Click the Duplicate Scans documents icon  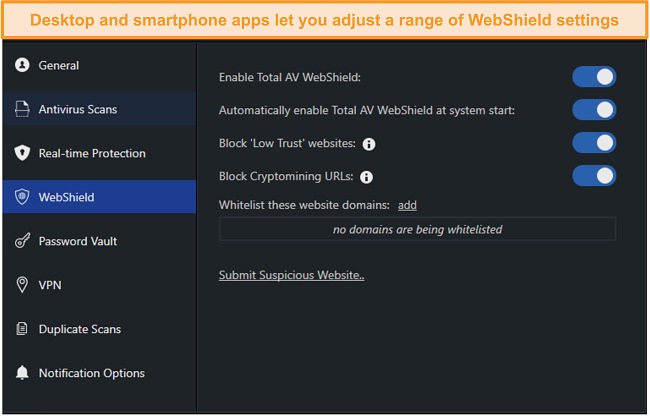pos(22,329)
